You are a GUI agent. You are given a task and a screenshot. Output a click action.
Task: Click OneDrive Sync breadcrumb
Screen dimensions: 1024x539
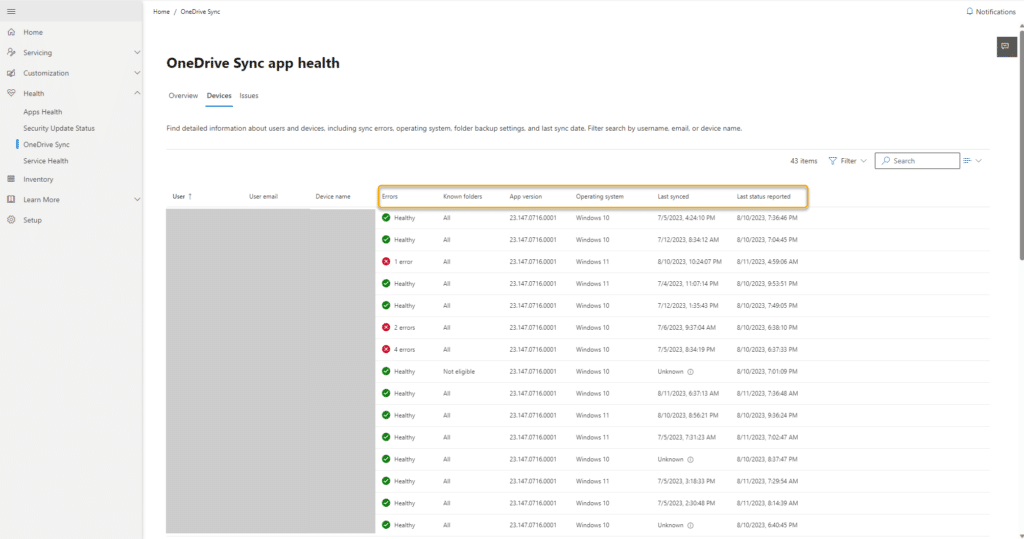click(200, 12)
